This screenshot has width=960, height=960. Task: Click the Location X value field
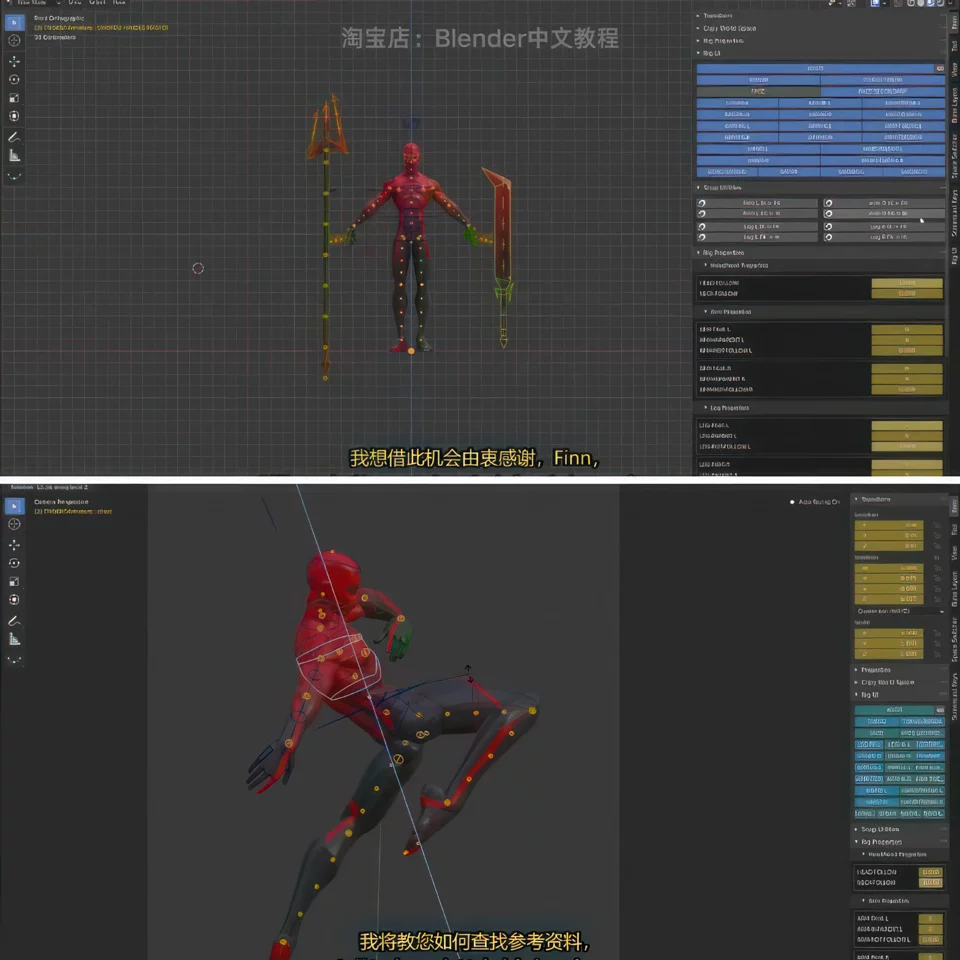pyautogui.click(x=889, y=525)
